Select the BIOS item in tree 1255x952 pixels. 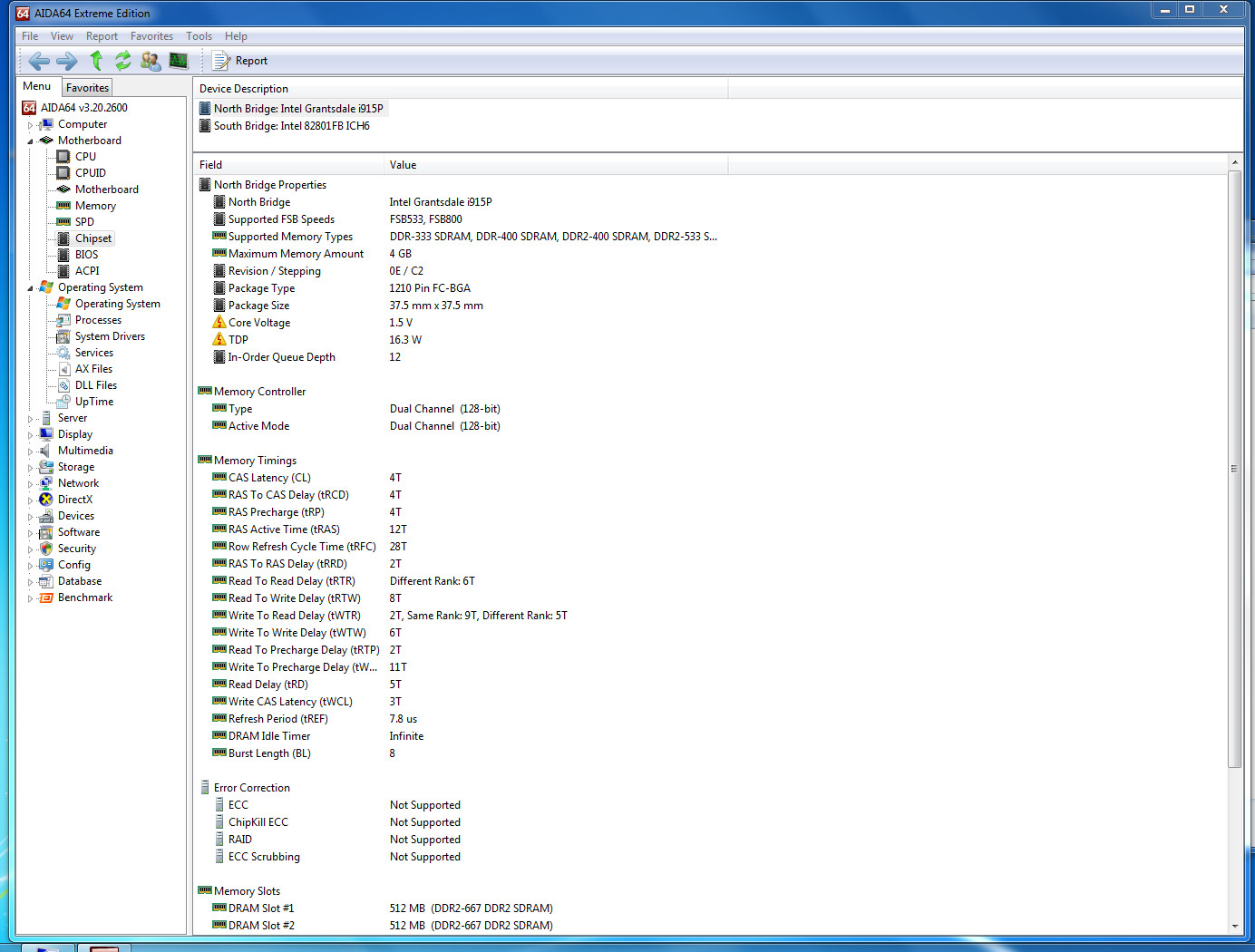click(86, 255)
